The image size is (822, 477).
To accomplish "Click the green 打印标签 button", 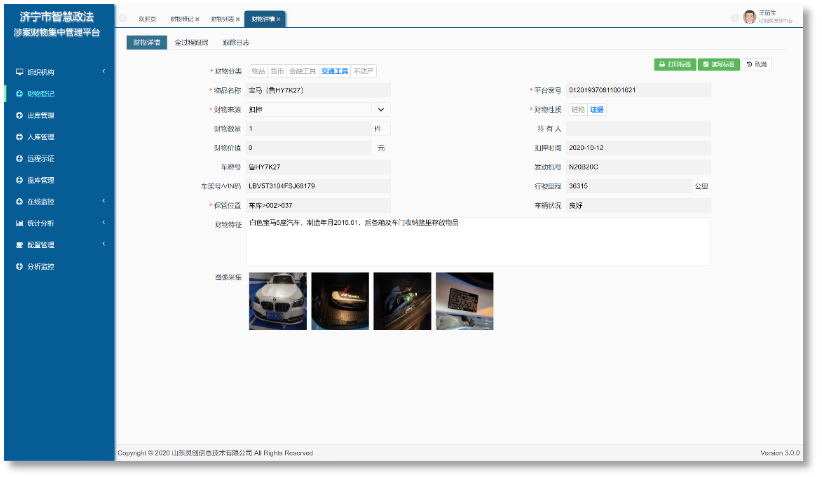I will [x=674, y=64].
